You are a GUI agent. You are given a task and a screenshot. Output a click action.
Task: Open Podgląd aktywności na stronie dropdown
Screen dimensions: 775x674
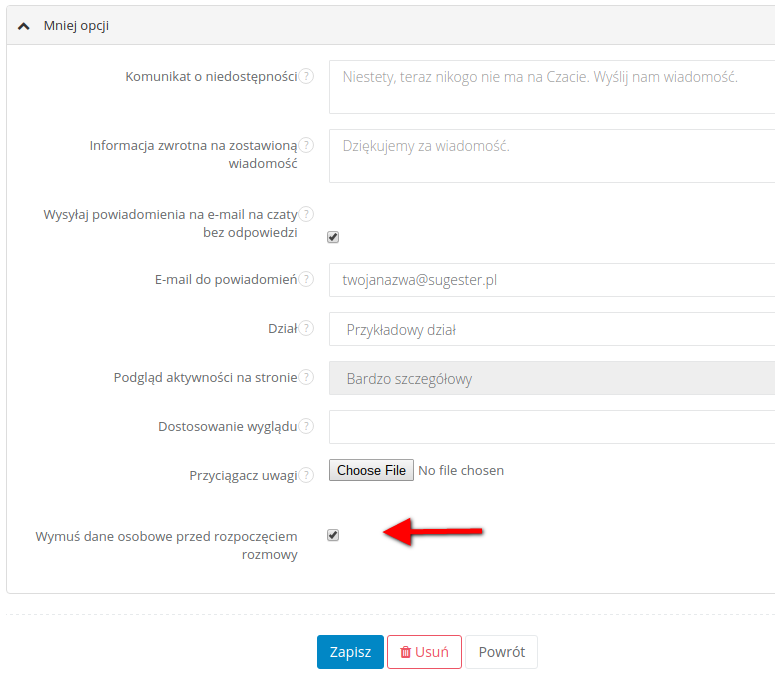(x=551, y=379)
